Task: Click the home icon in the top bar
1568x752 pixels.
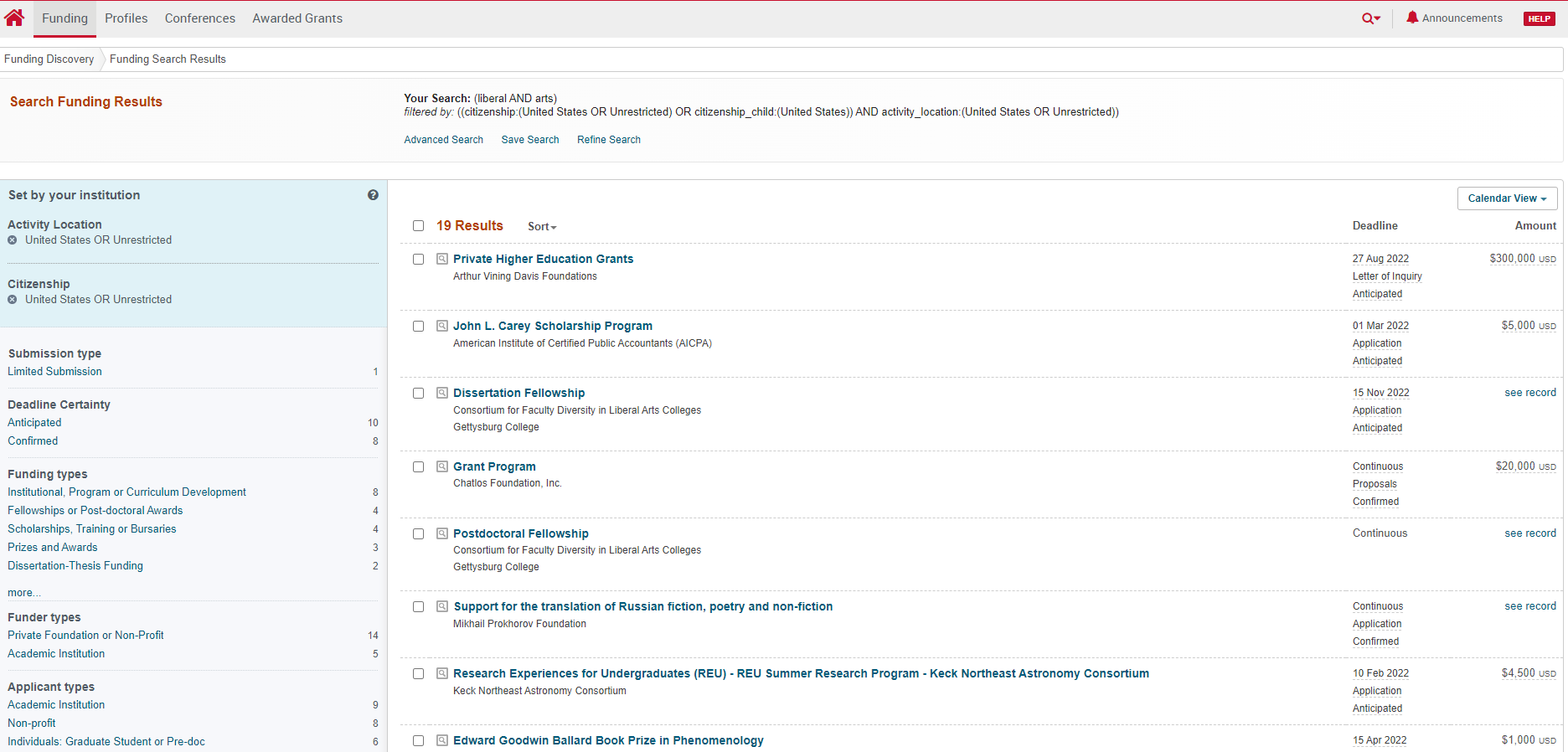Action: click(14, 18)
